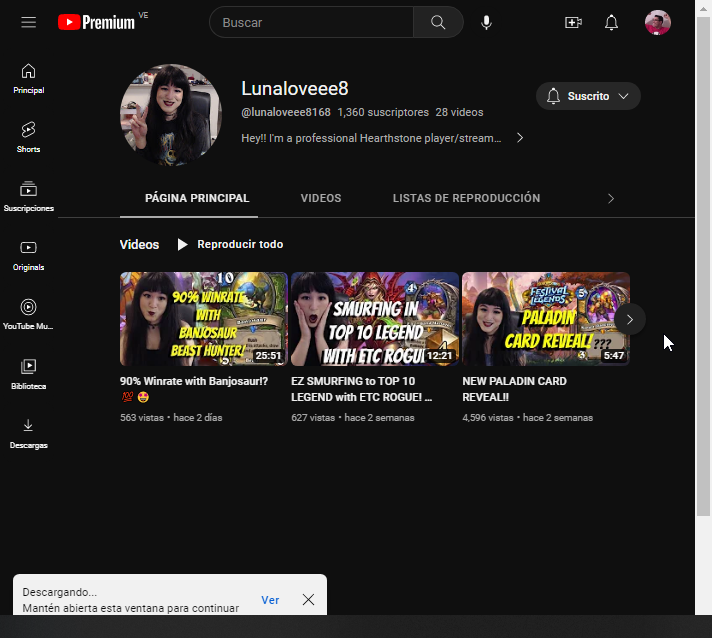Advance video carousel with next arrow
This screenshot has width=712, height=638.
(629, 319)
